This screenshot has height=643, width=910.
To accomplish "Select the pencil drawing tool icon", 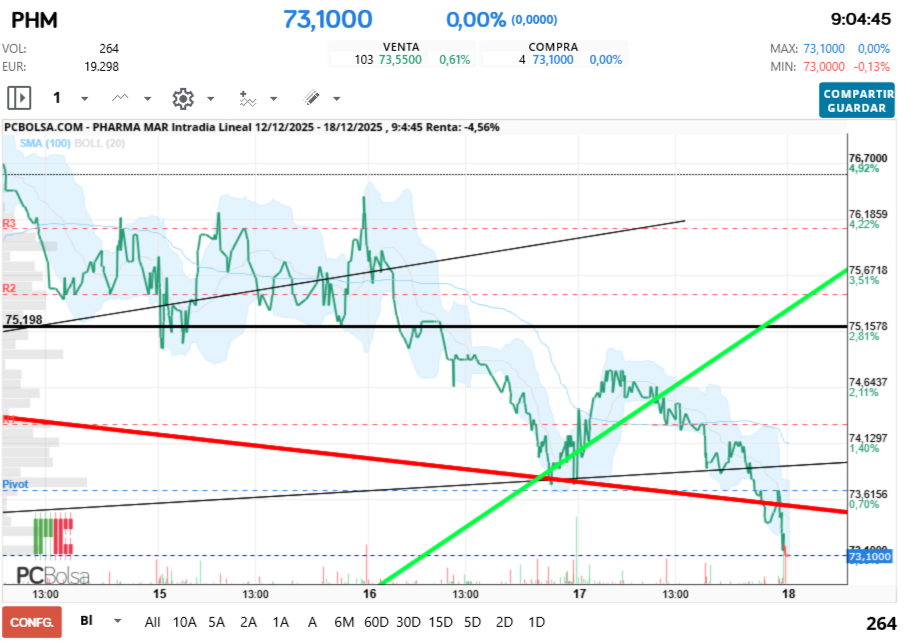I will coord(311,98).
